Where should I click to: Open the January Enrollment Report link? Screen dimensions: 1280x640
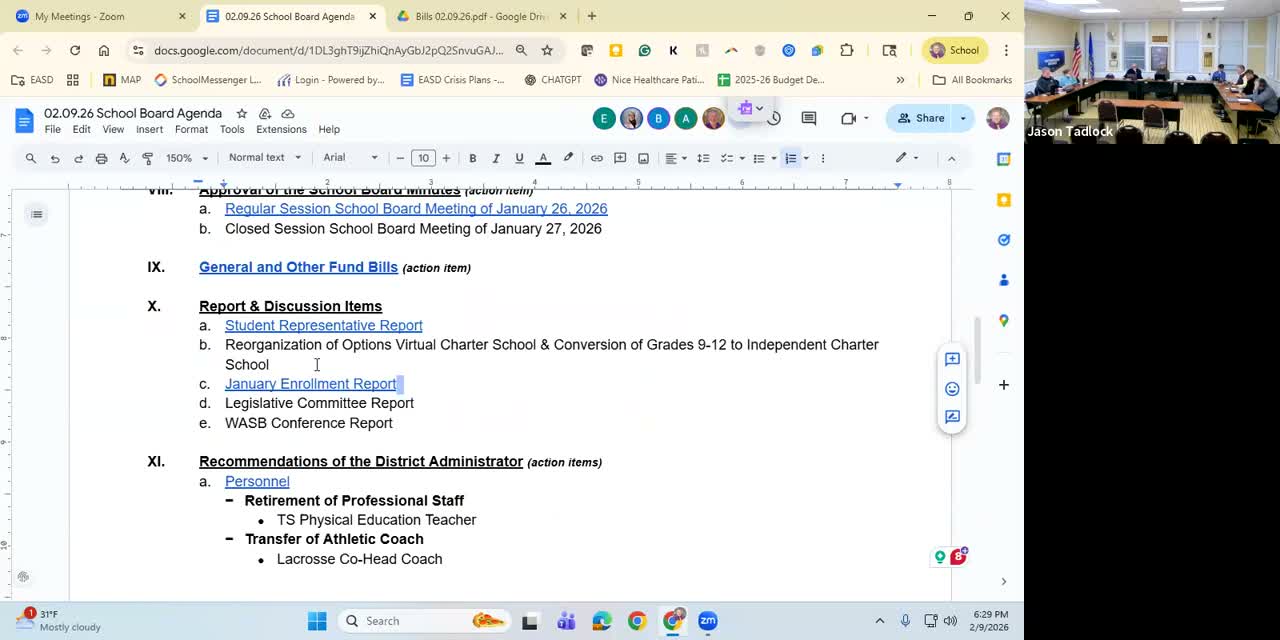click(310, 384)
